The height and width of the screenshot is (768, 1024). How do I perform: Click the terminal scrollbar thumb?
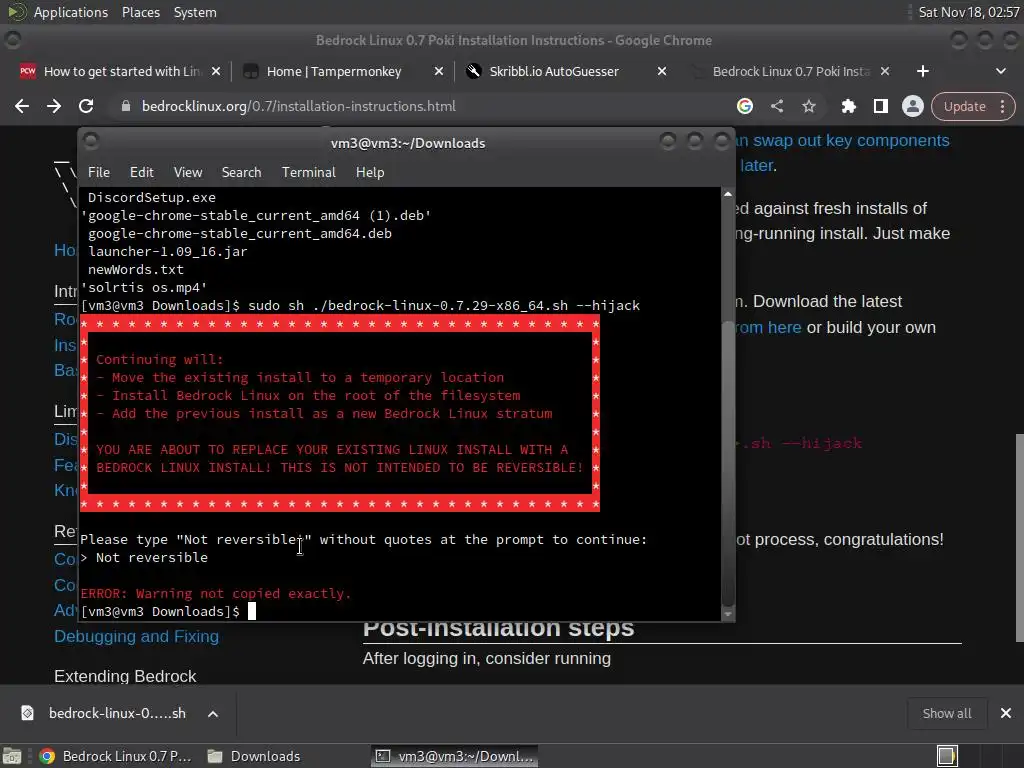pos(728,462)
